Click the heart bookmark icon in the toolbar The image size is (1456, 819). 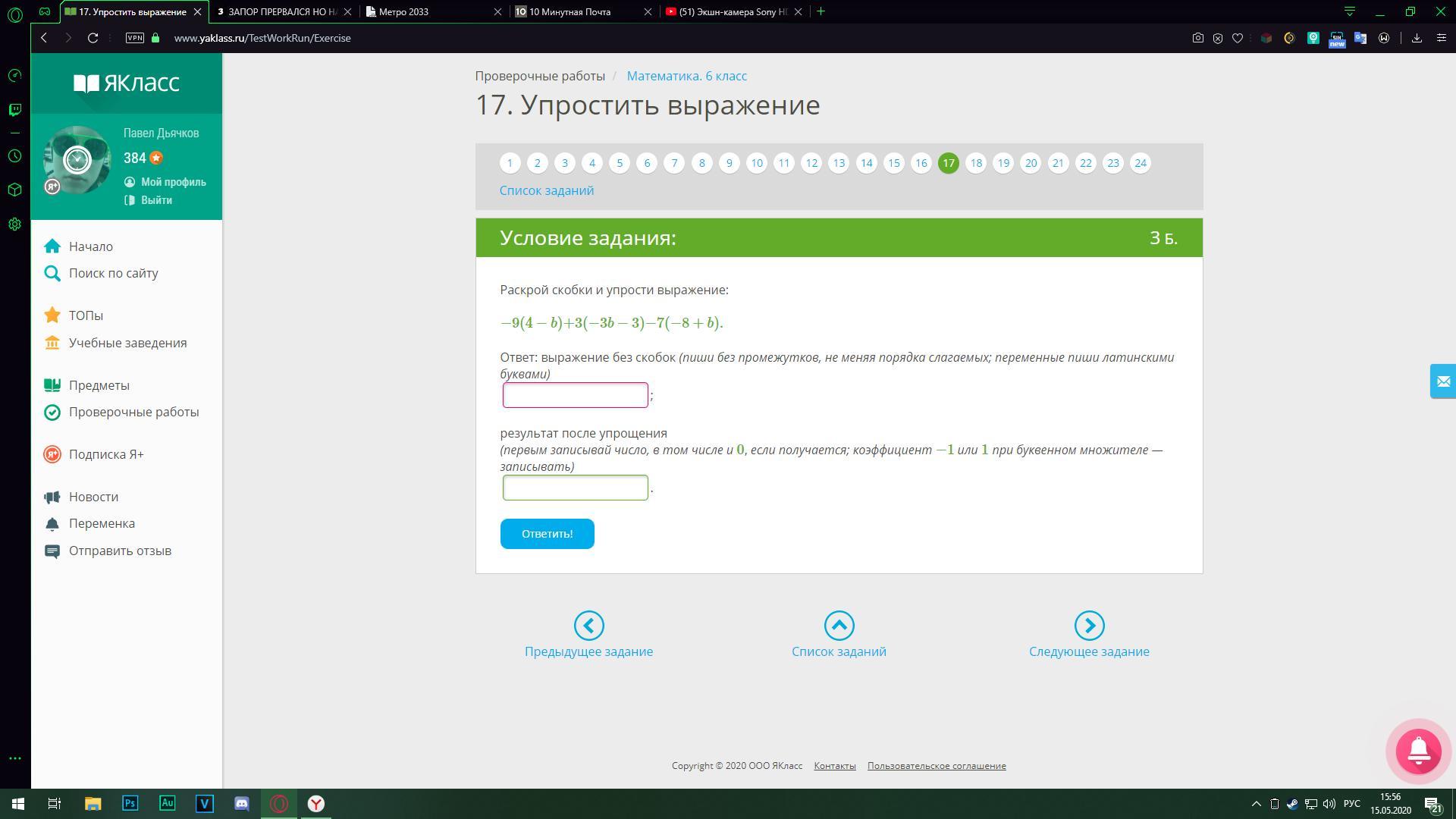click(1238, 38)
